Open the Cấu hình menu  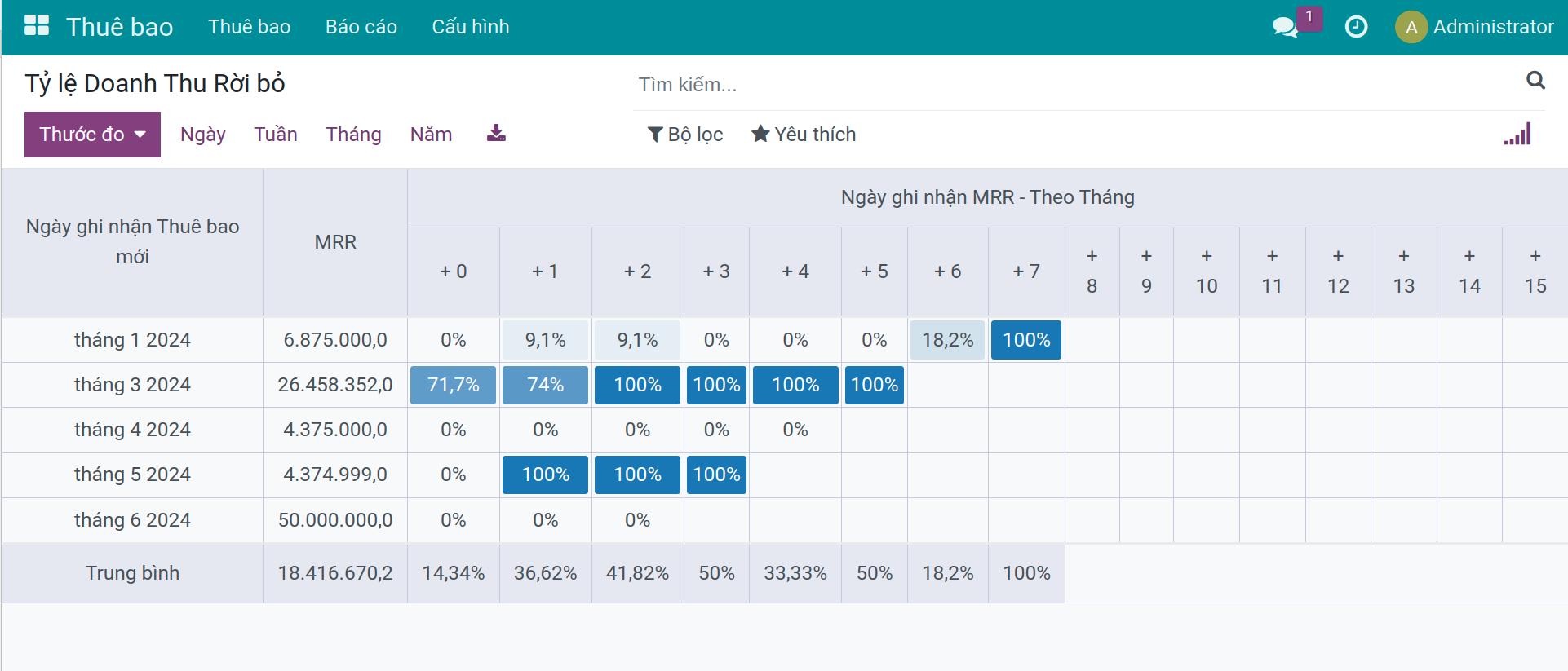[471, 27]
